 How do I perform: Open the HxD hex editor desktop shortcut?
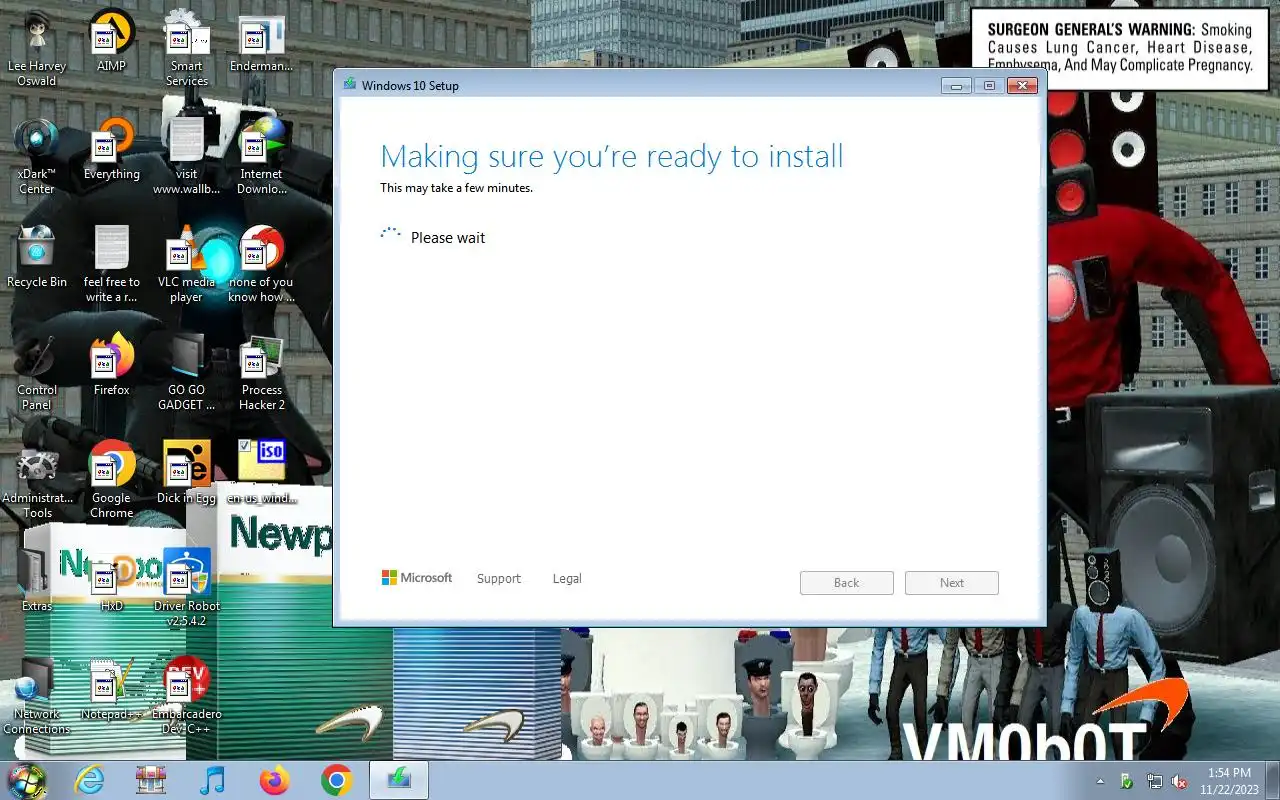[x=112, y=581]
